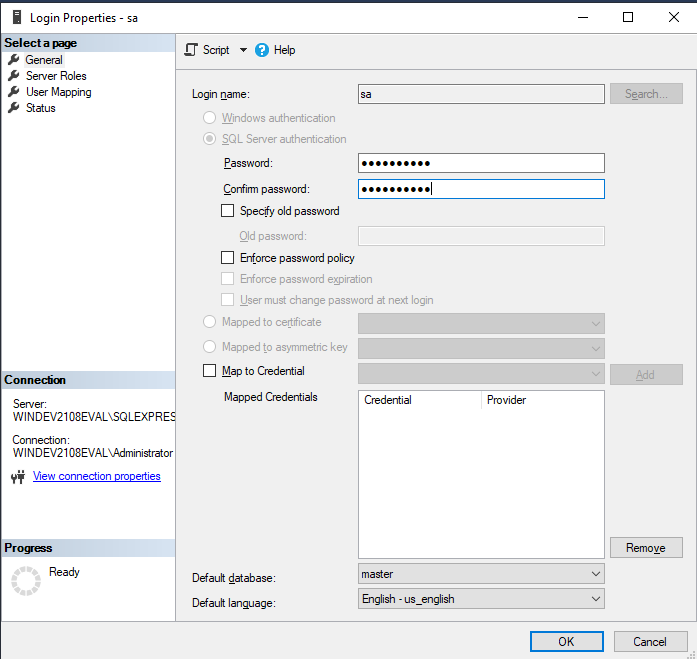Click the WINDEV2108EVAL\Administrator connection text
Image resolution: width=697 pixels, height=659 pixels.
click(x=93, y=453)
